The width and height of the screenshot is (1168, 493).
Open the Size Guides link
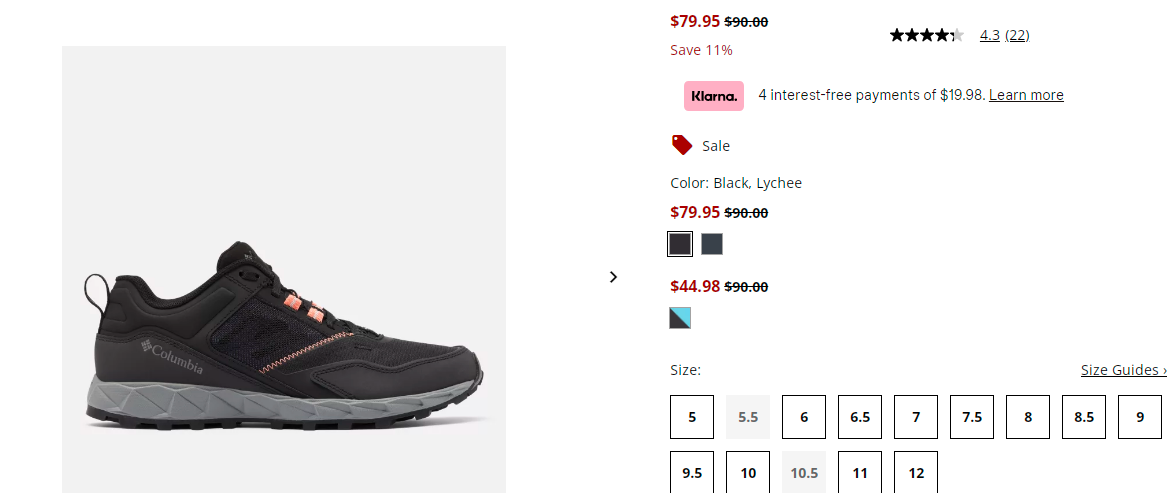point(1123,370)
